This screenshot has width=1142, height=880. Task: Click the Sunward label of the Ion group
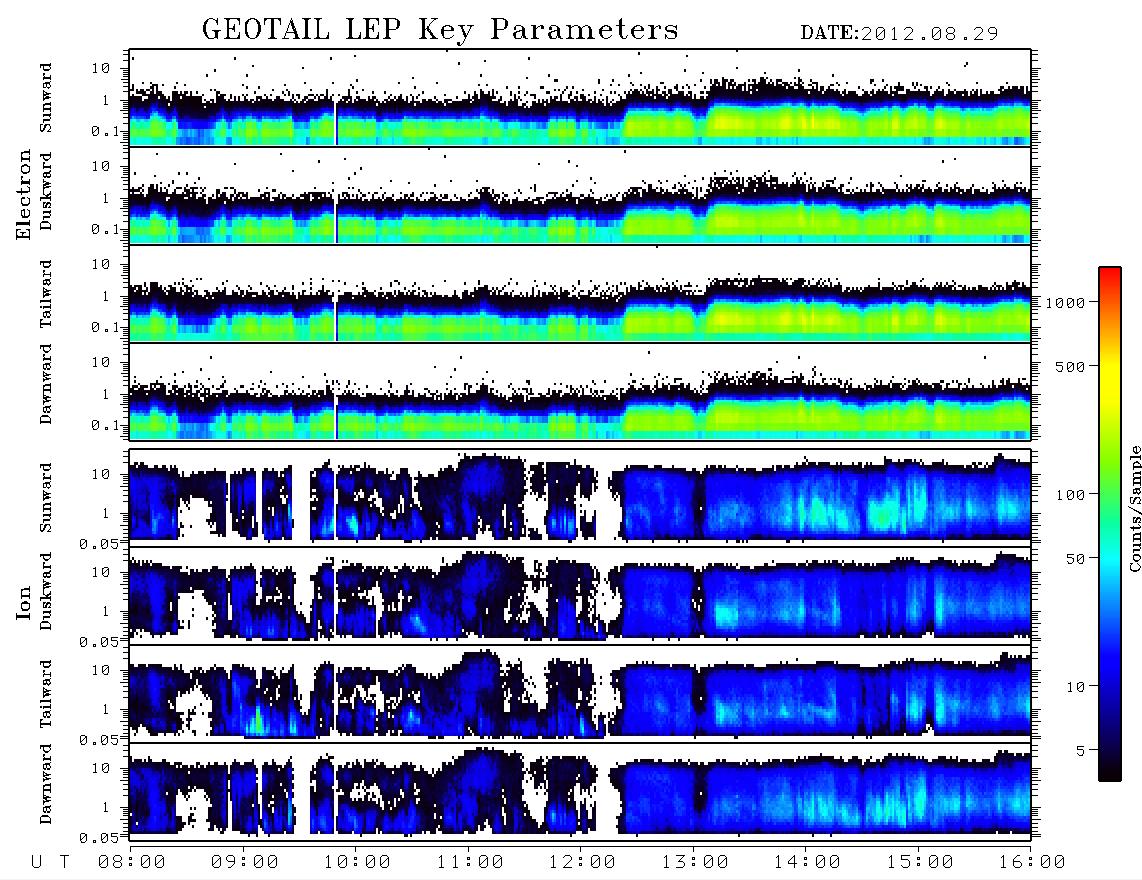pyautogui.click(x=46, y=498)
